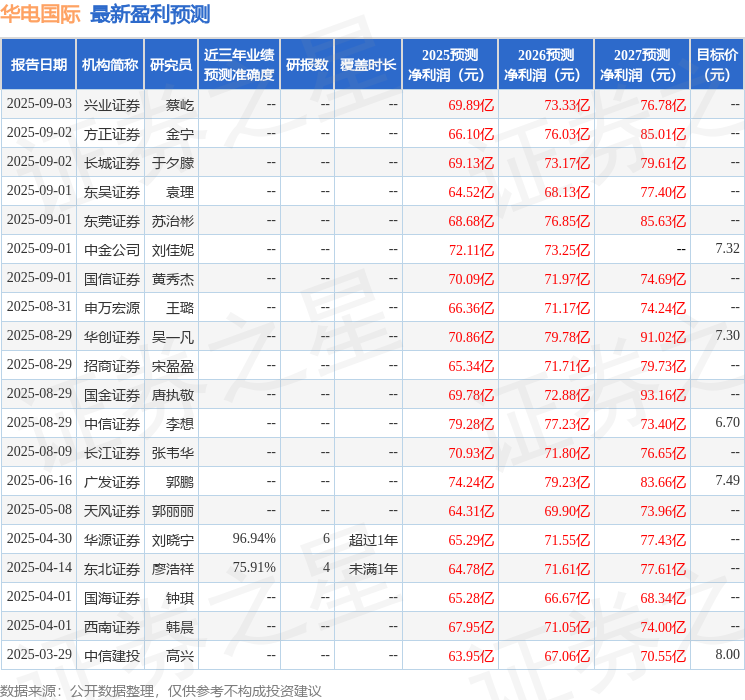
Task: Select the 研究员 column header
Action: [171, 65]
